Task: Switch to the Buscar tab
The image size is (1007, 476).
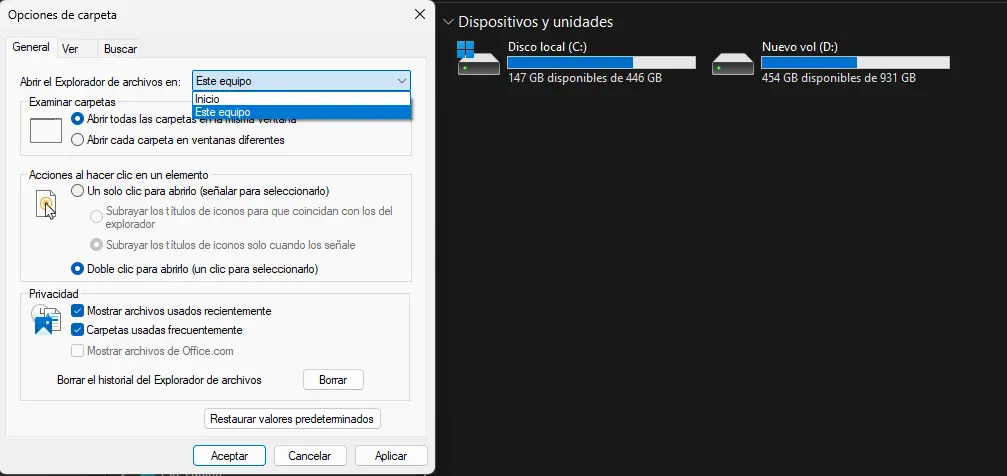Action: pyautogui.click(x=120, y=49)
